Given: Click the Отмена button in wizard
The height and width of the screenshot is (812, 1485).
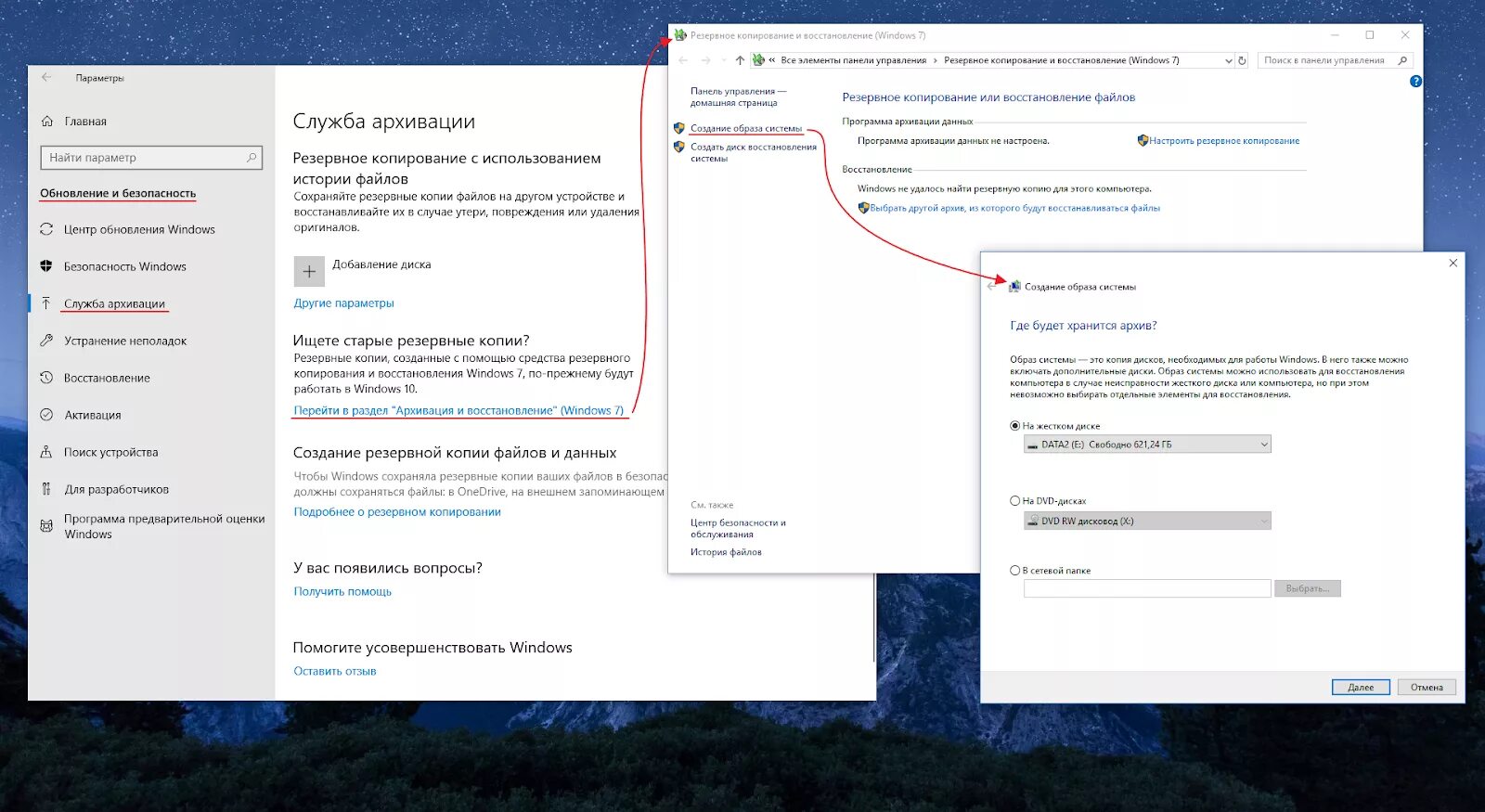Looking at the screenshot, I should coord(1427,688).
